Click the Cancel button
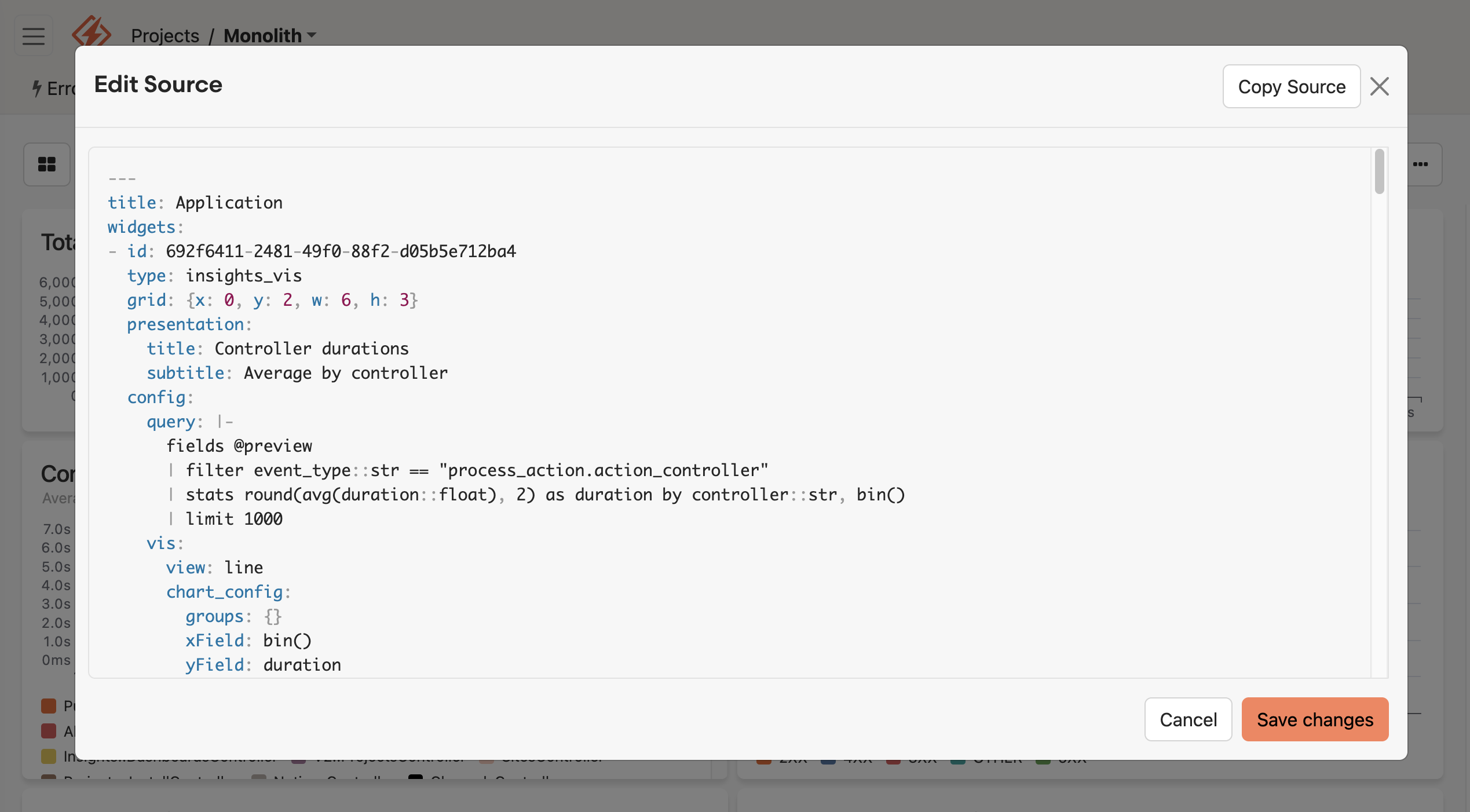Image resolution: width=1470 pixels, height=812 pixels. [1188, 719]
